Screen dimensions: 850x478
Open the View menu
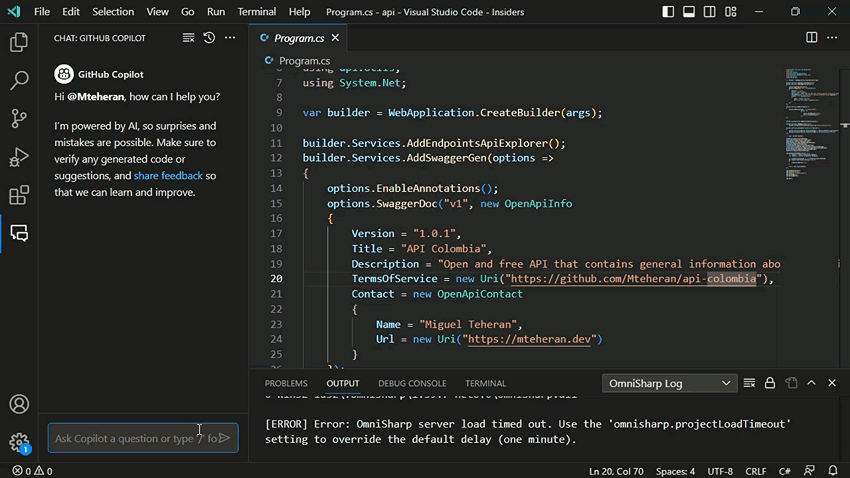157,12
